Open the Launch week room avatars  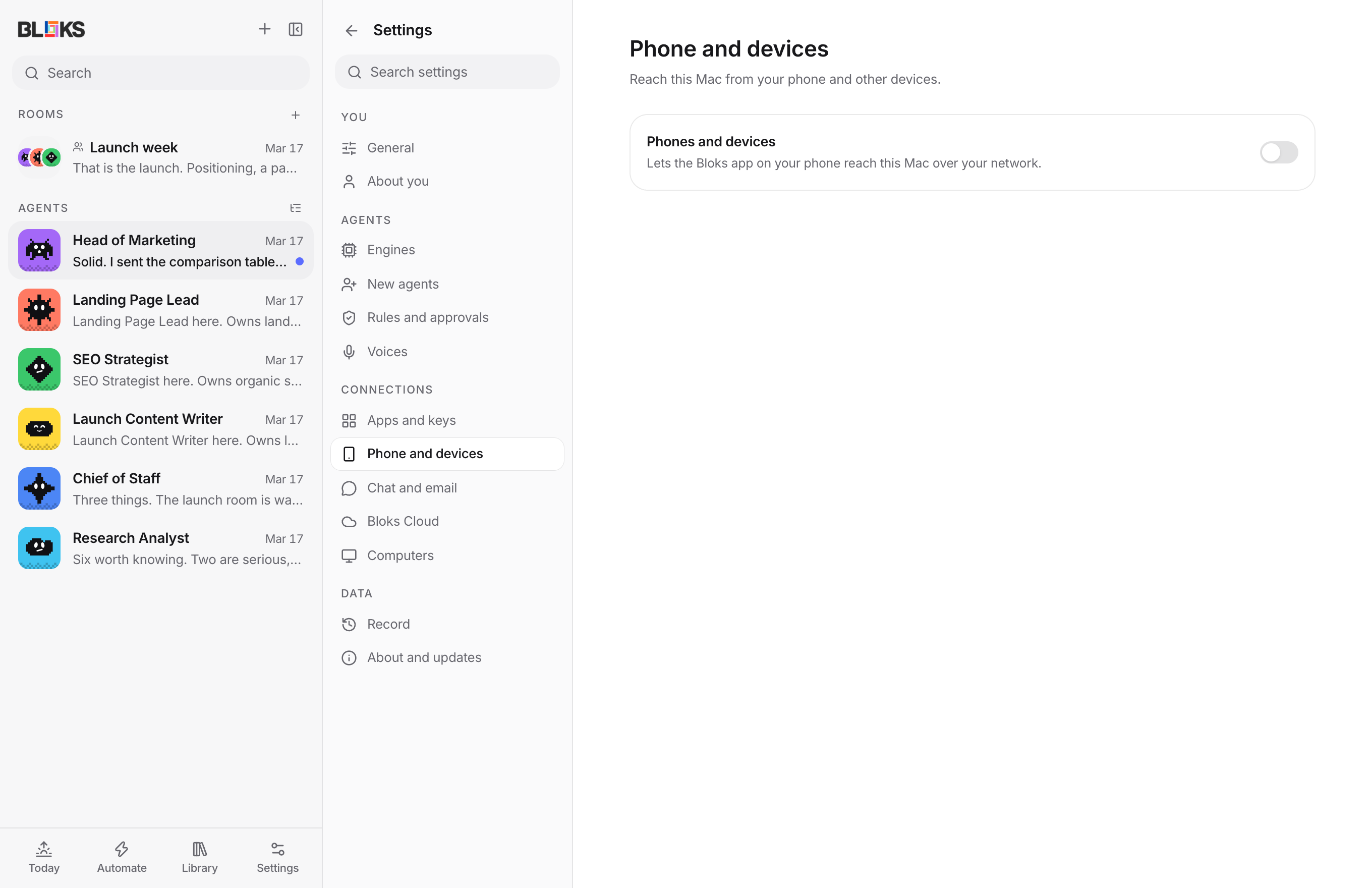(x=39, y=157)
